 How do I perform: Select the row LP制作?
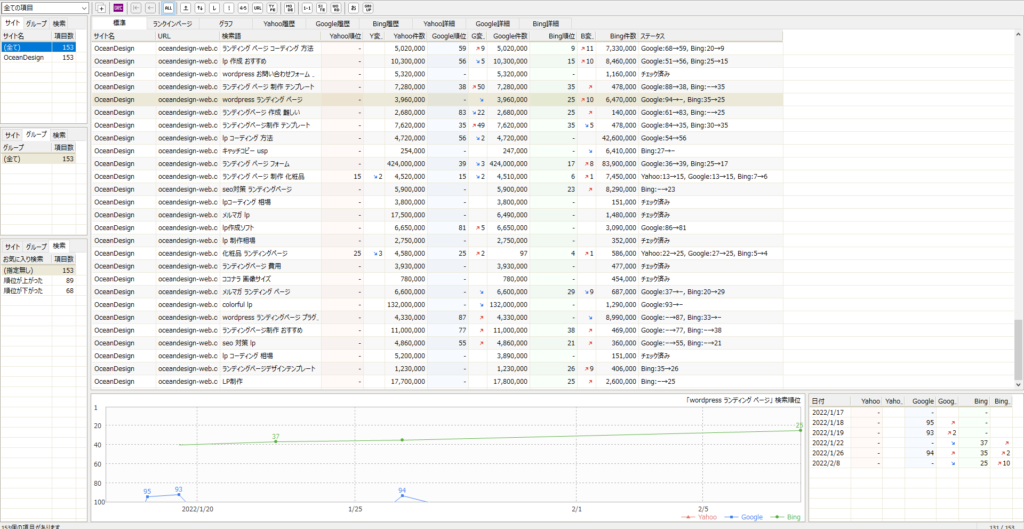(x=437, y=381)
